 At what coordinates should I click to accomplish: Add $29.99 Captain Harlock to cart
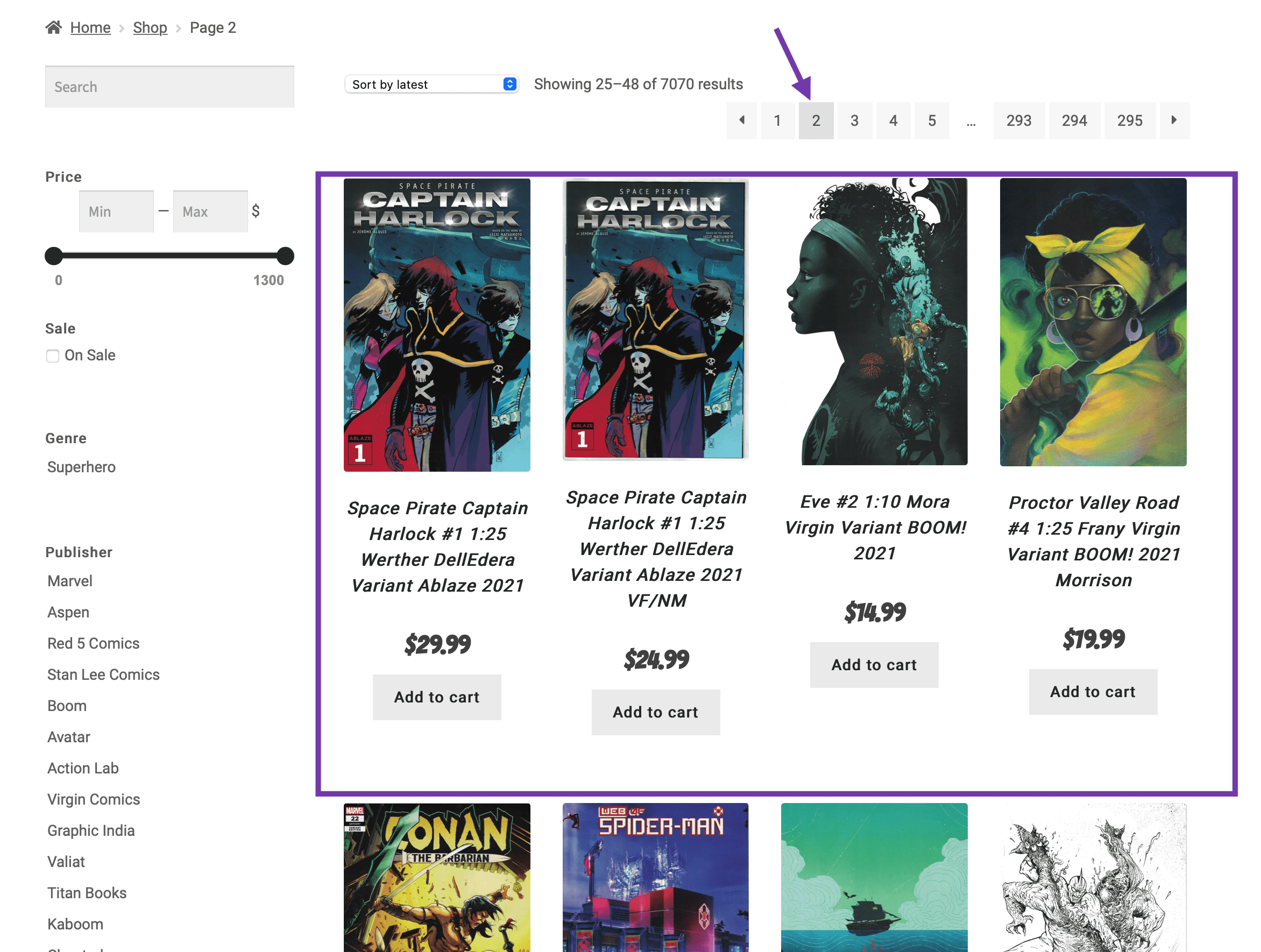[437, 697]
